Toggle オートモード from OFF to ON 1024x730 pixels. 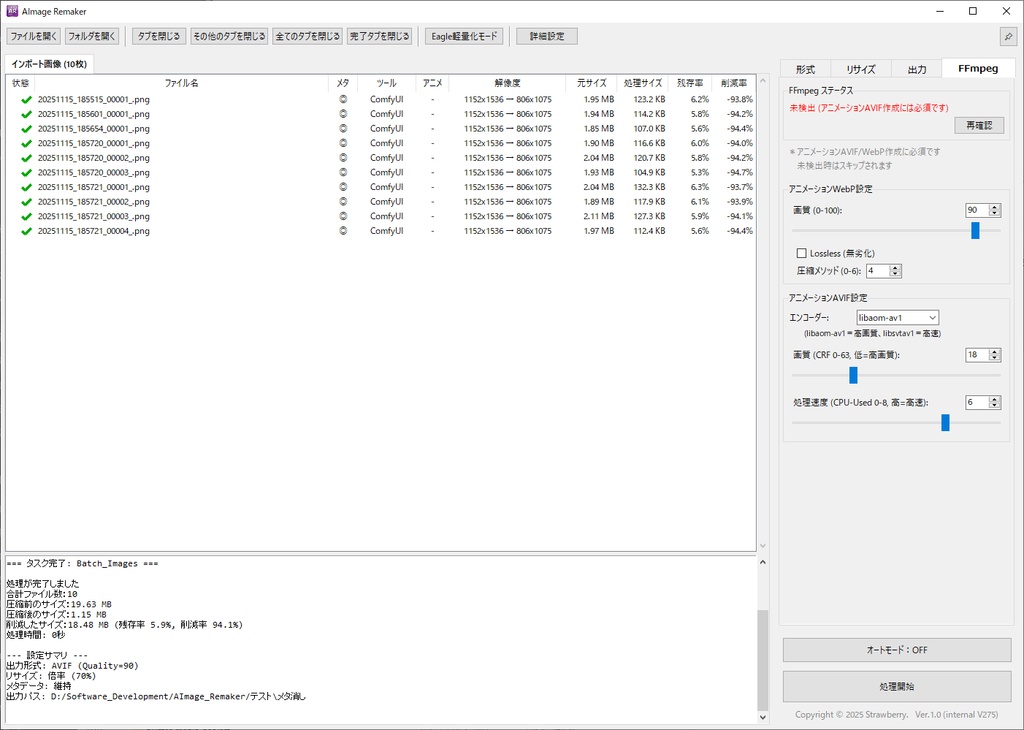[895, 649]
